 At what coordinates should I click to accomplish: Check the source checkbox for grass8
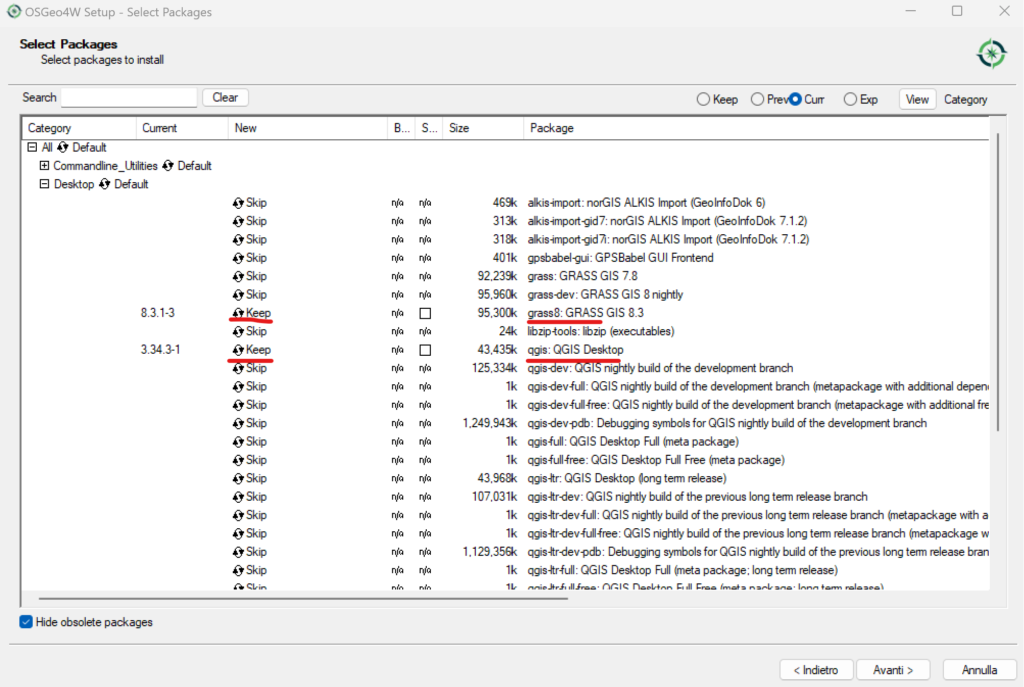tap(425, 313)
